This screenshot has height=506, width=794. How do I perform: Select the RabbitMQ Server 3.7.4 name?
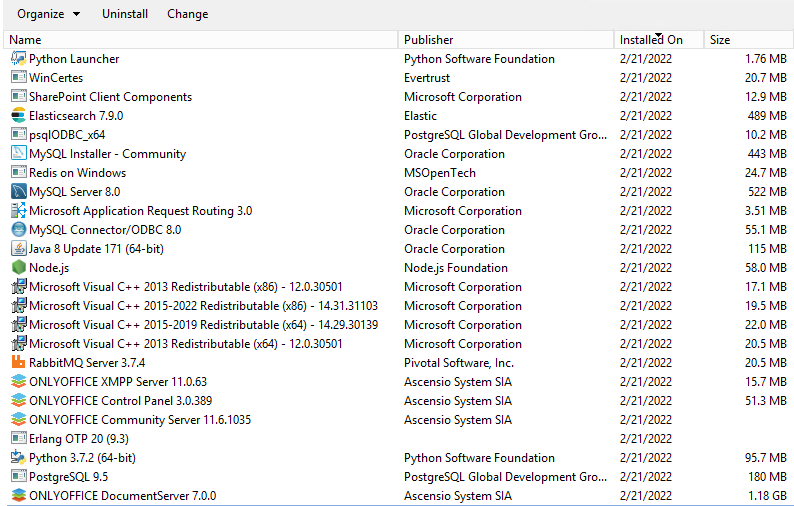coord(87,363)
